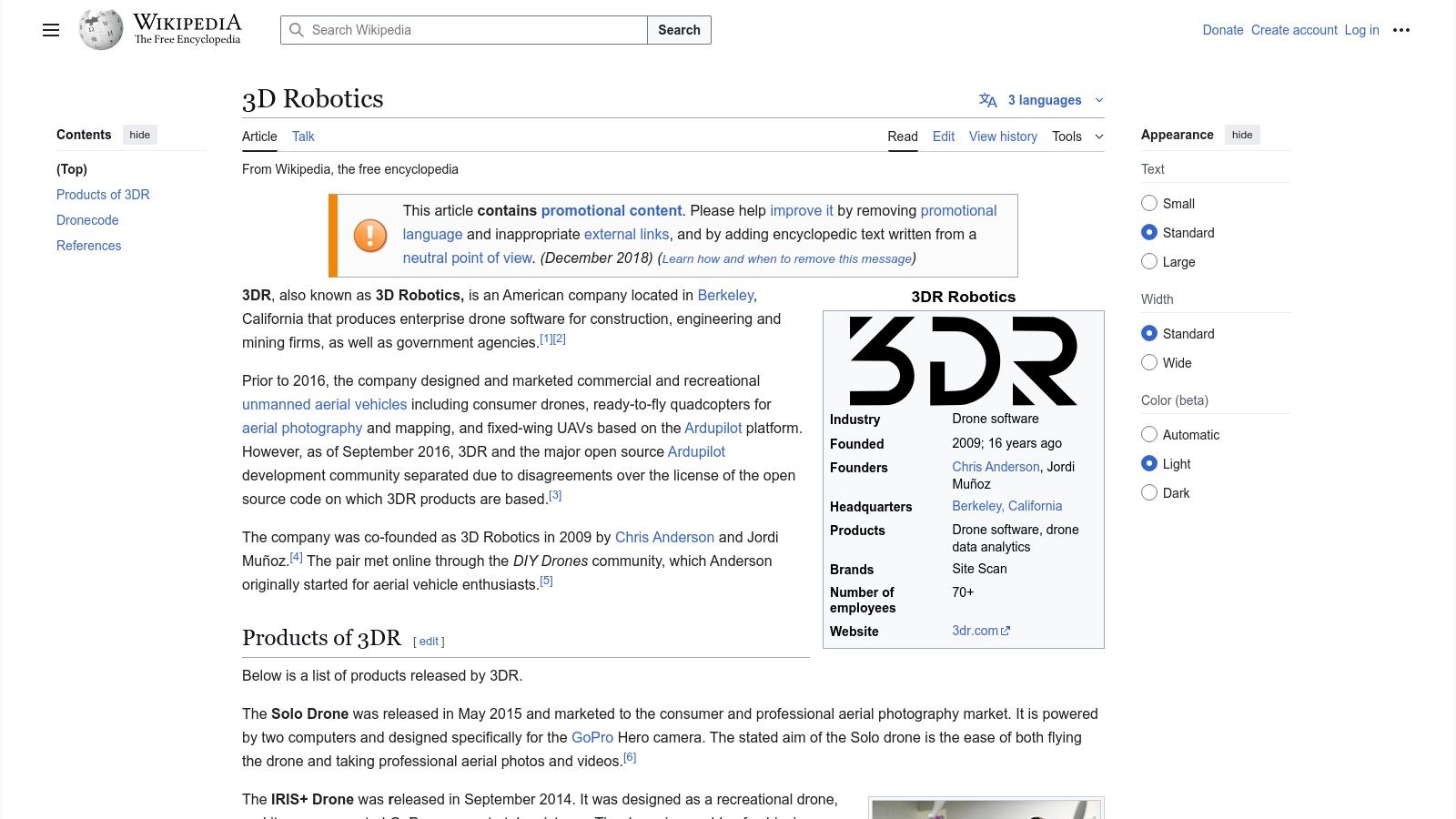
Task: Jump to References in contents
Action: (x=88, y=246)
